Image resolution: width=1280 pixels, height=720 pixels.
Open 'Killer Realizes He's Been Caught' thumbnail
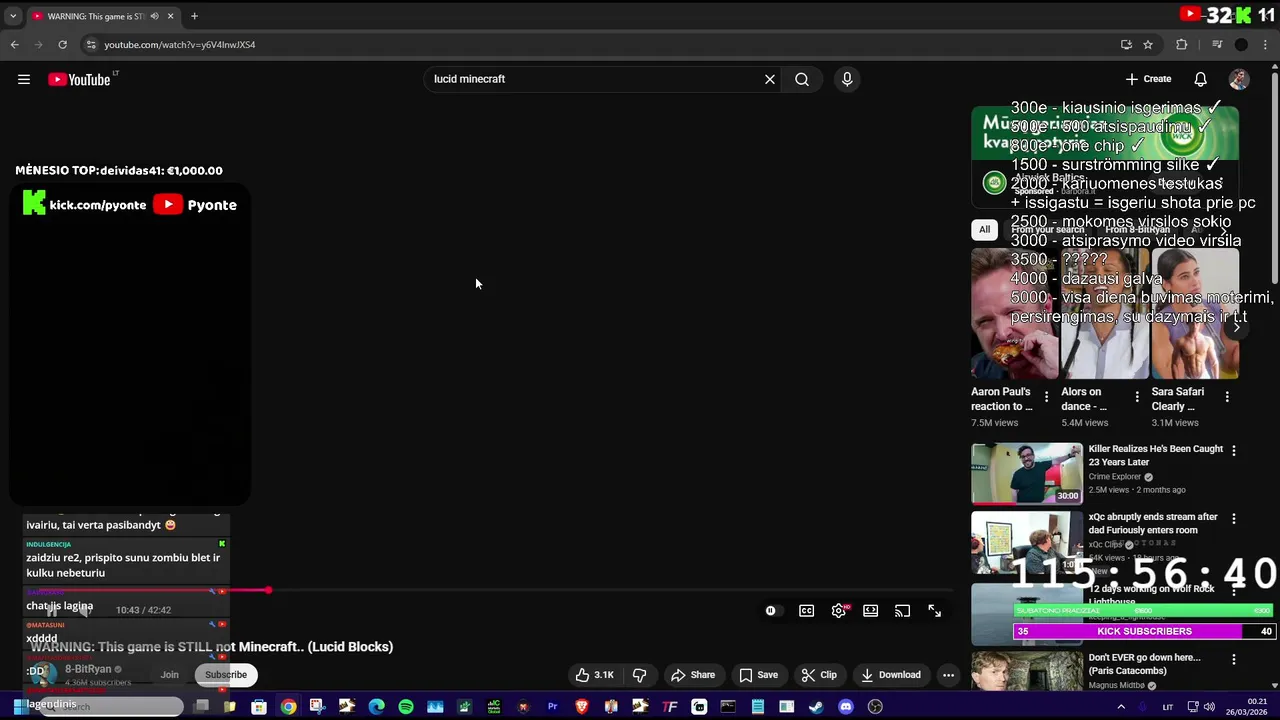[x=1027, y=474]
